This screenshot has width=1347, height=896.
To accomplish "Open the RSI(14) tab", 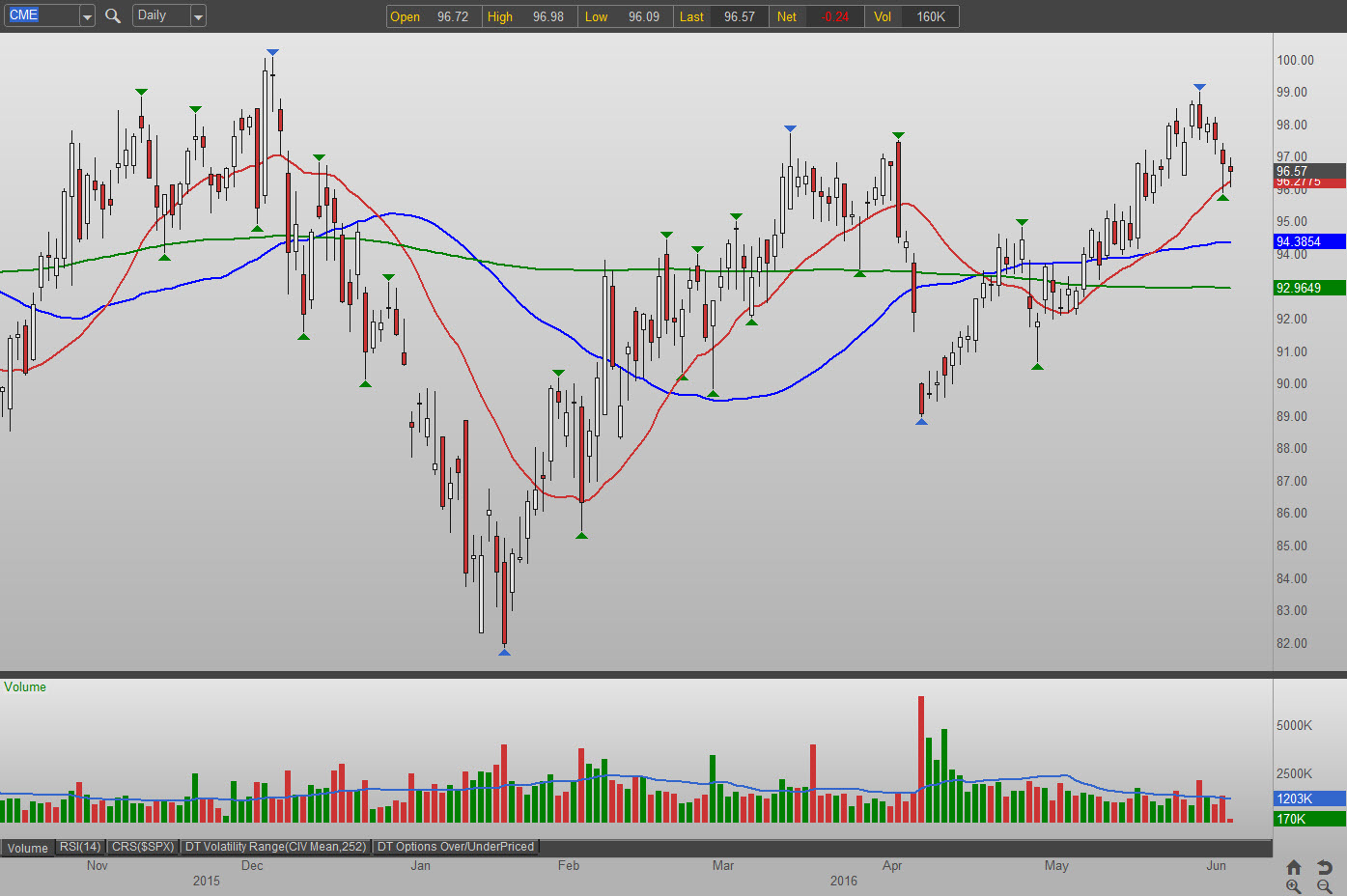I will [x=80, y=847].
